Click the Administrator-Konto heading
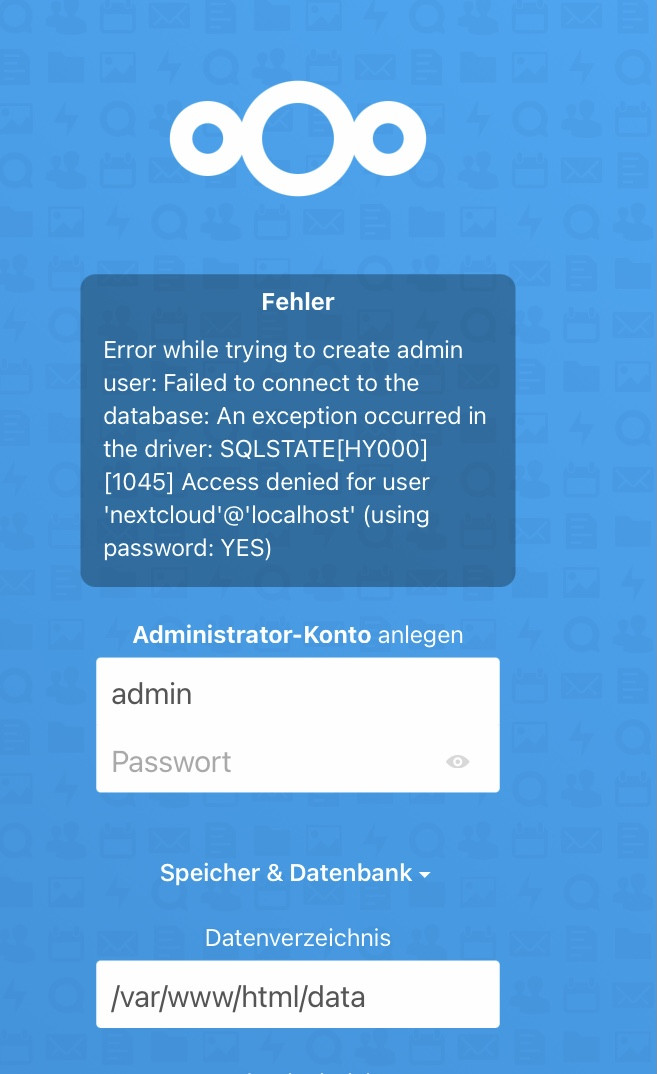 pos(252,634)
